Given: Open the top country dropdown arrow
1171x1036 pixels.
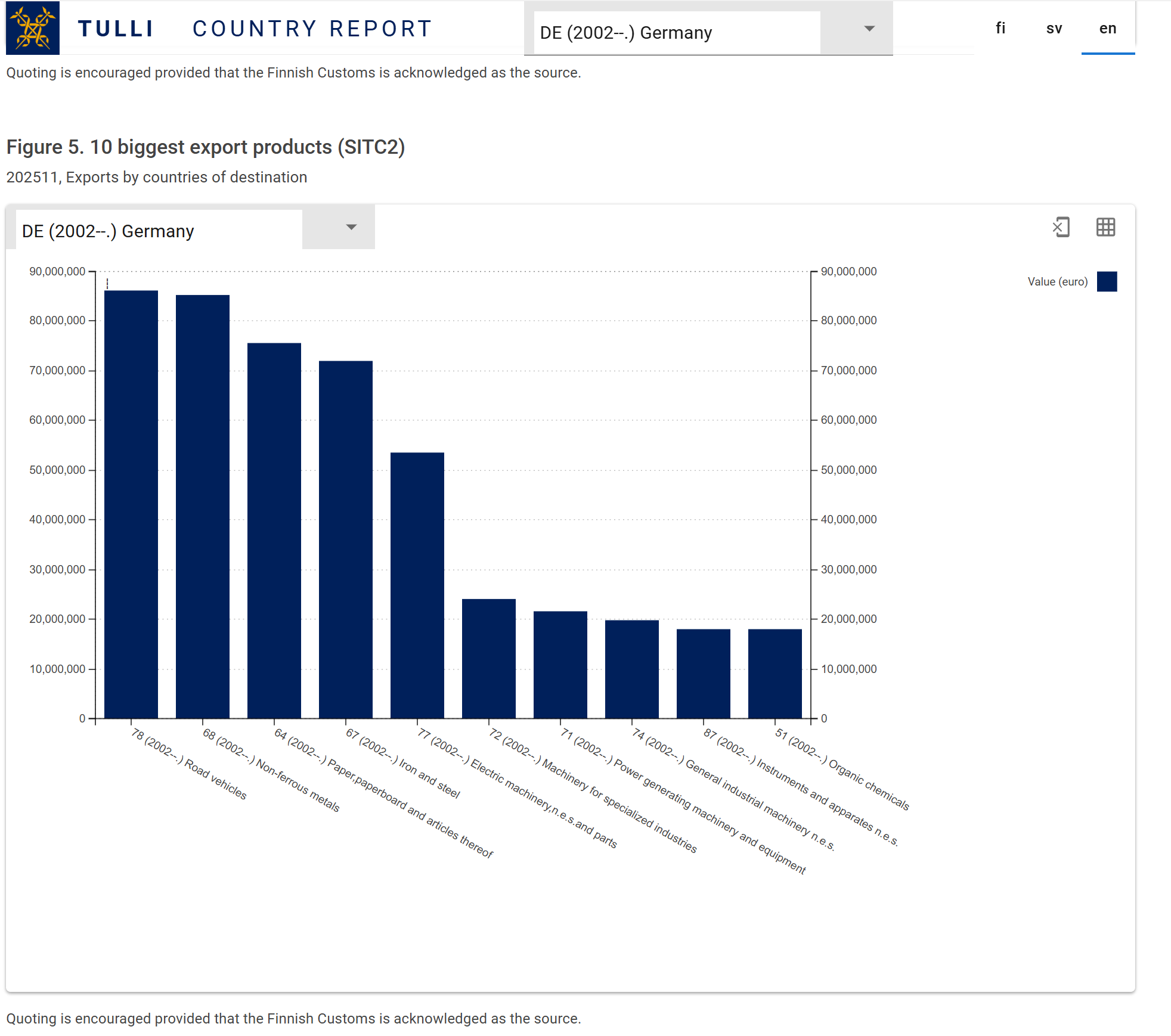Looking at the screenshot, I should (869, 29).
